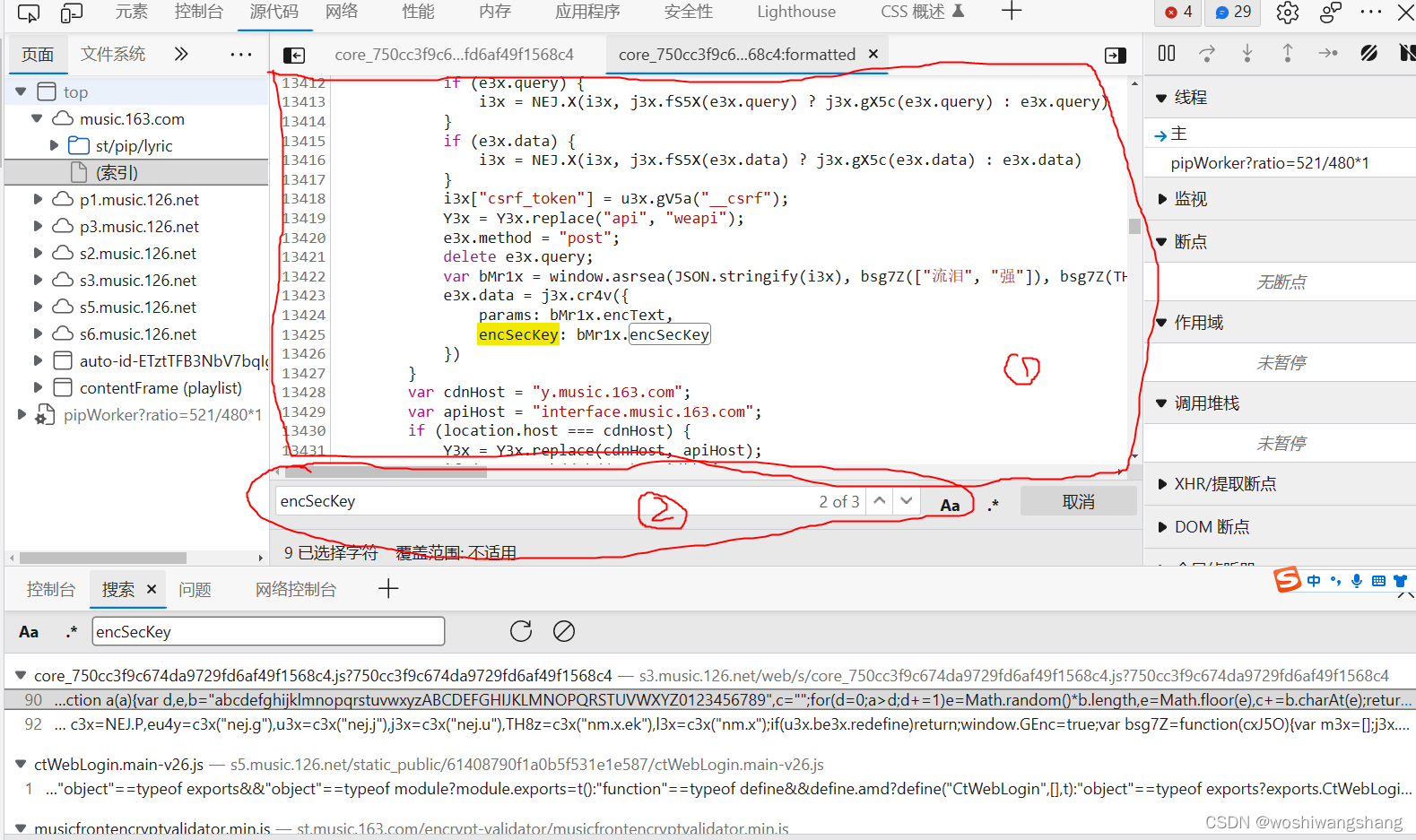
Task: Toggle match case Aa in search drawer
Action: (x=29, y=632)
